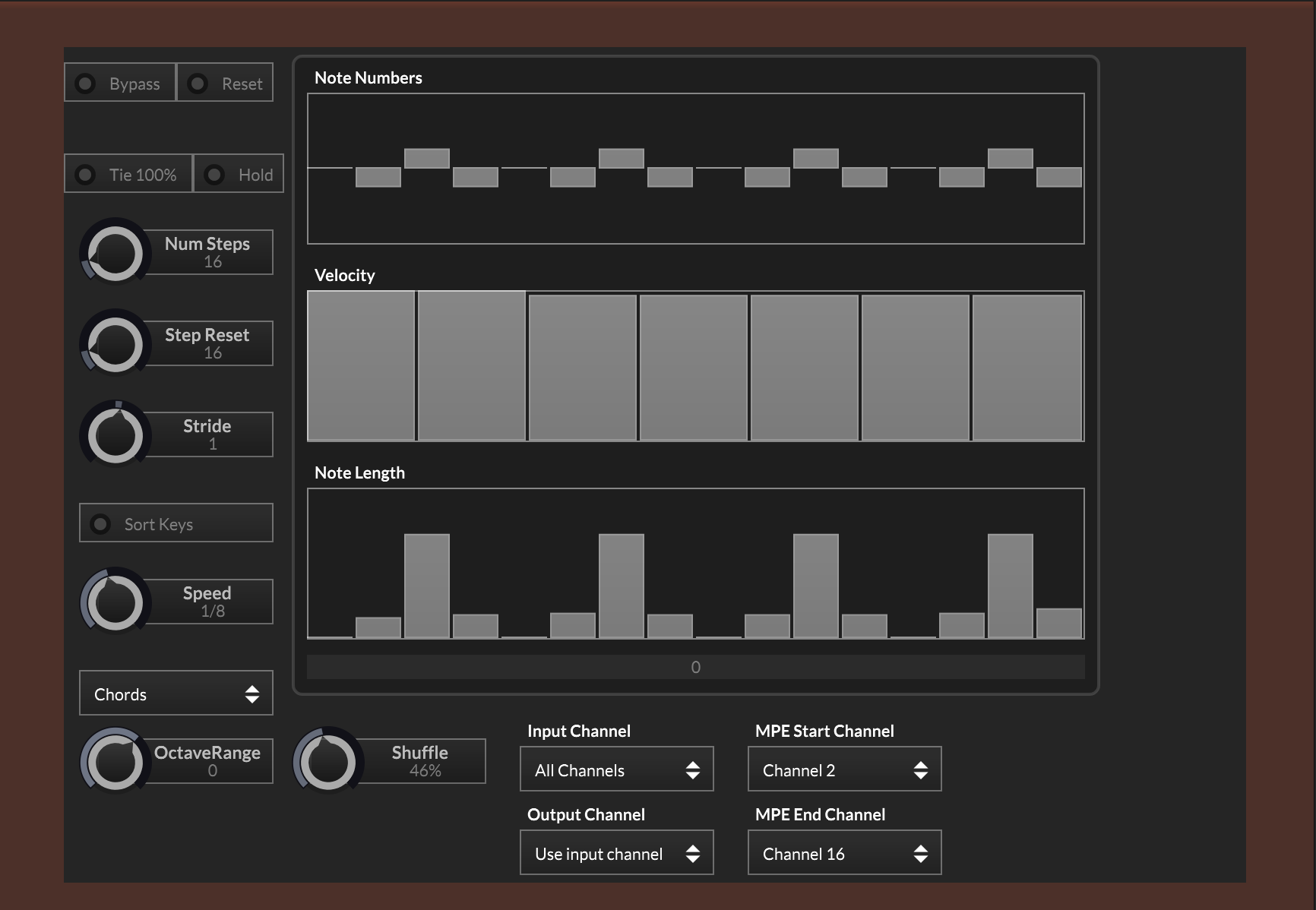Toggle the Bypass button

point(120,82)
